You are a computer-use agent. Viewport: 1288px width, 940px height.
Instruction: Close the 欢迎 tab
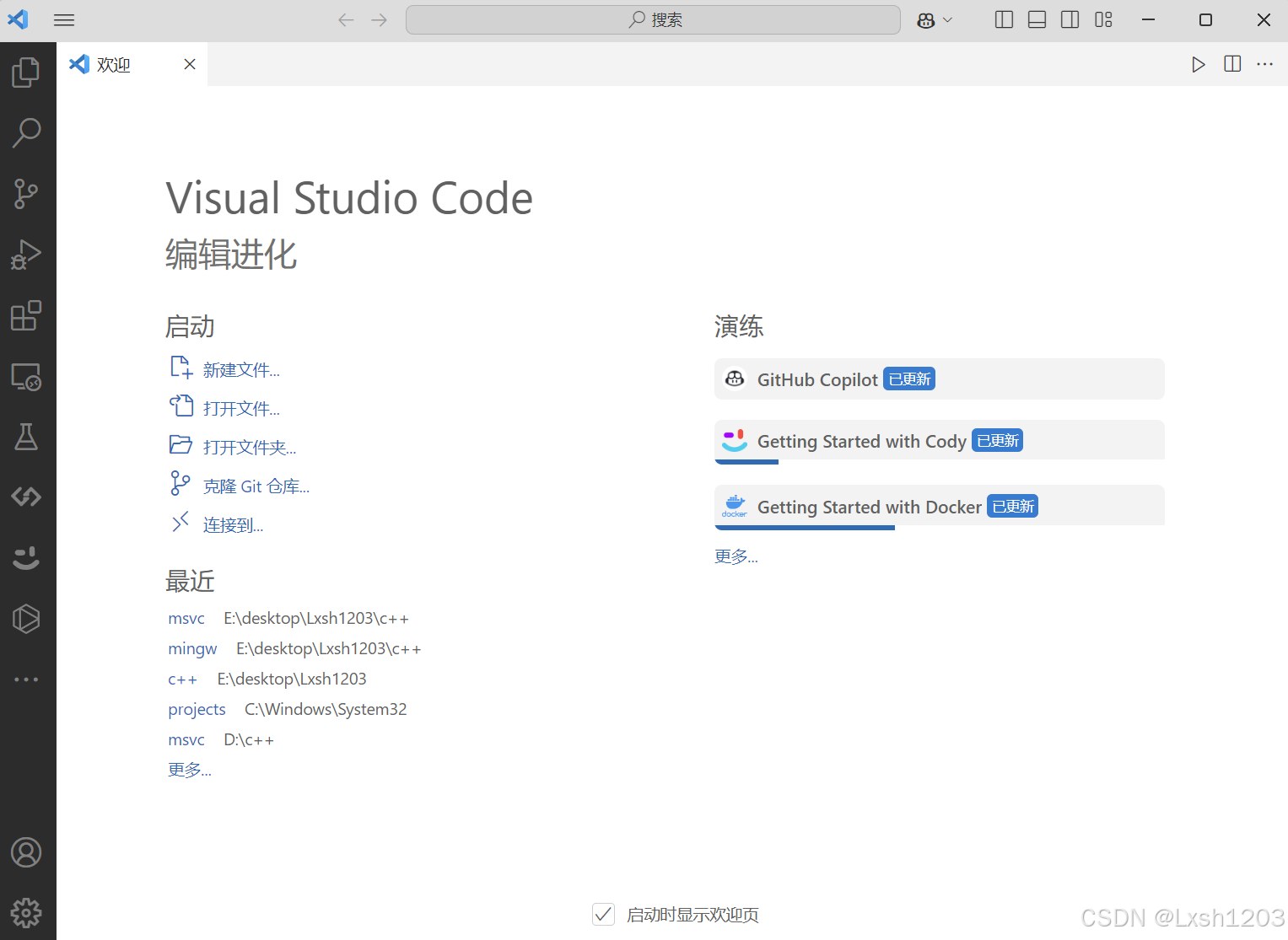190,64
